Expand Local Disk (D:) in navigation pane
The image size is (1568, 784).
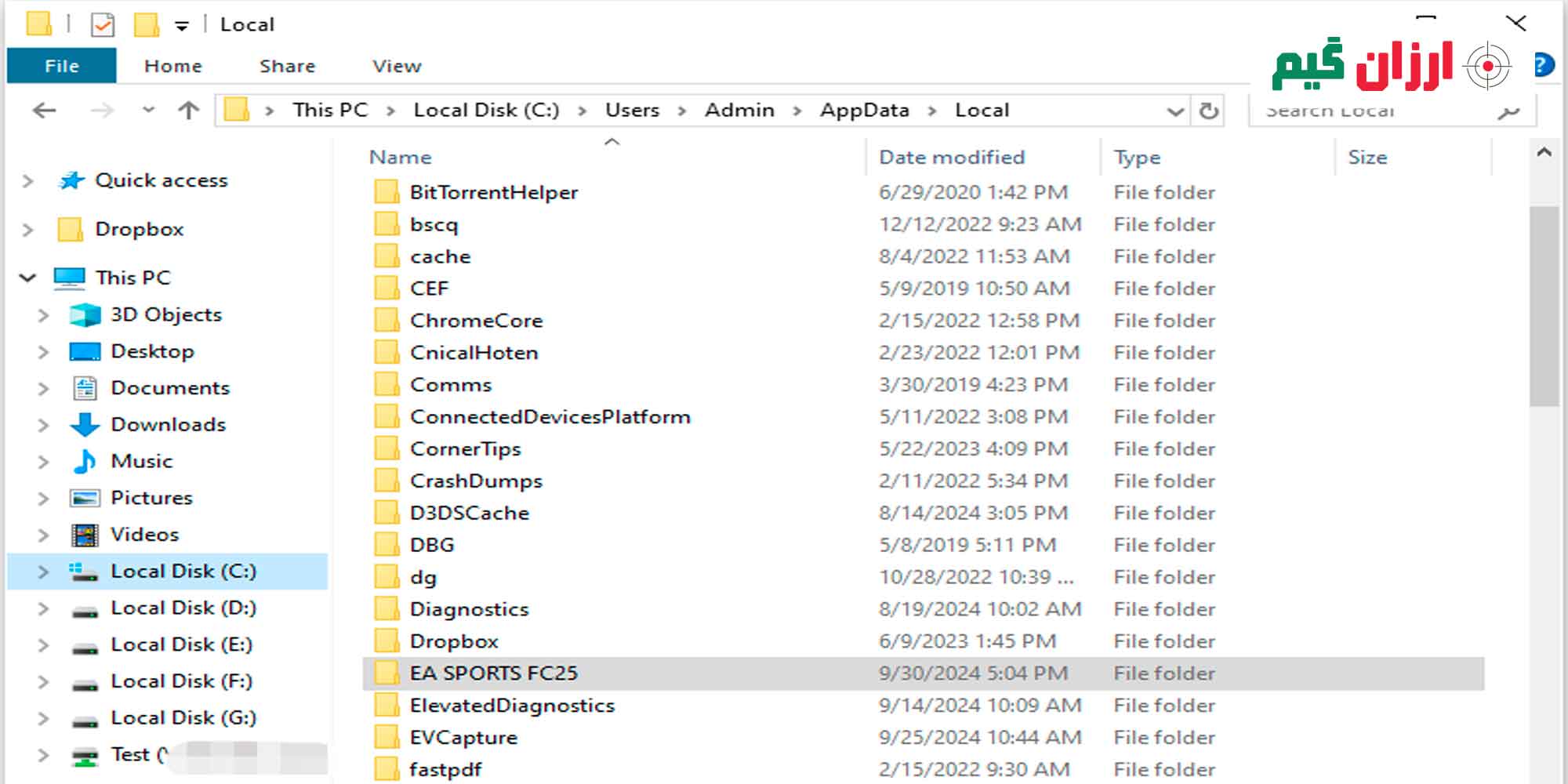pos(44,608)
